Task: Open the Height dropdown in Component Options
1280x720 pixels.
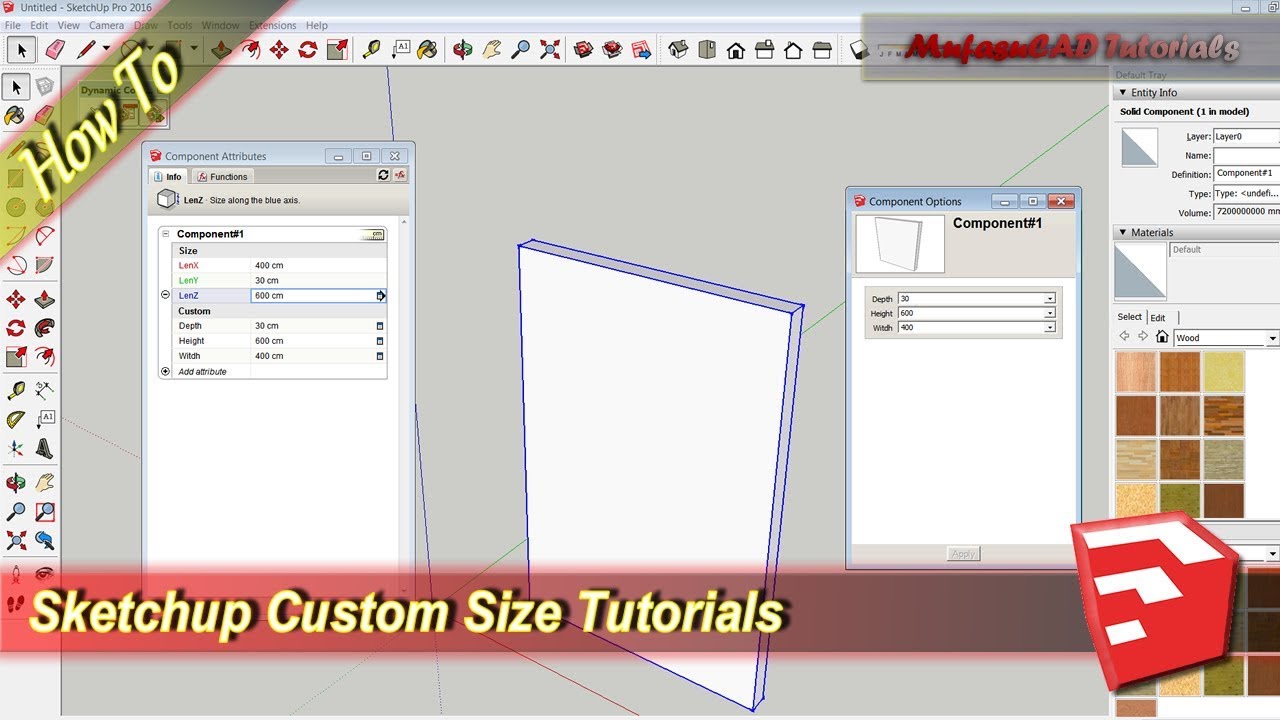Action: 1050,313
